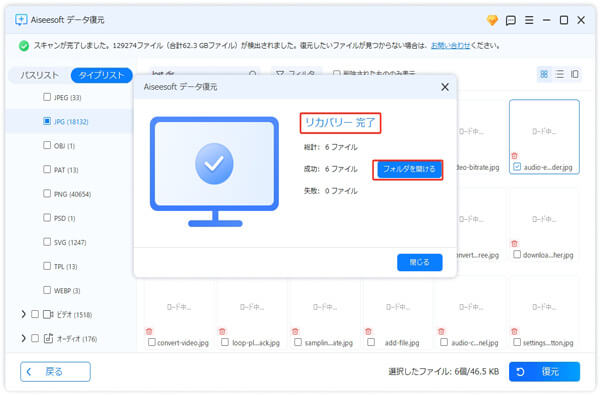Select the PNG (40654) tree row
This screenshot has height=395, width=600.
tap(69, 194)
